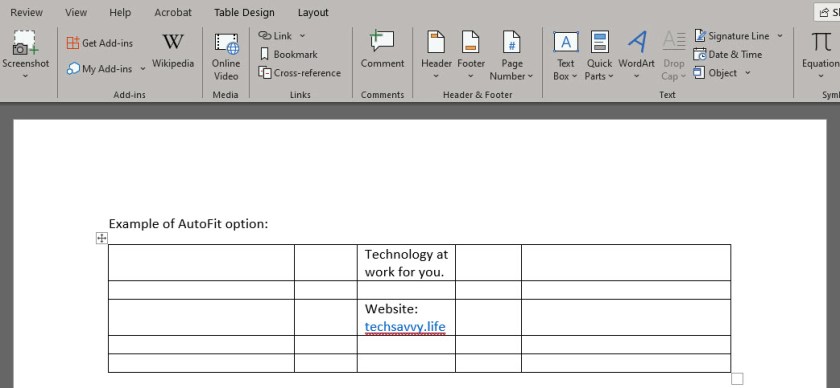Click the My Add-ins icon
The width and height of the screenshot is (840, 388).
click(x=73, y=69)
